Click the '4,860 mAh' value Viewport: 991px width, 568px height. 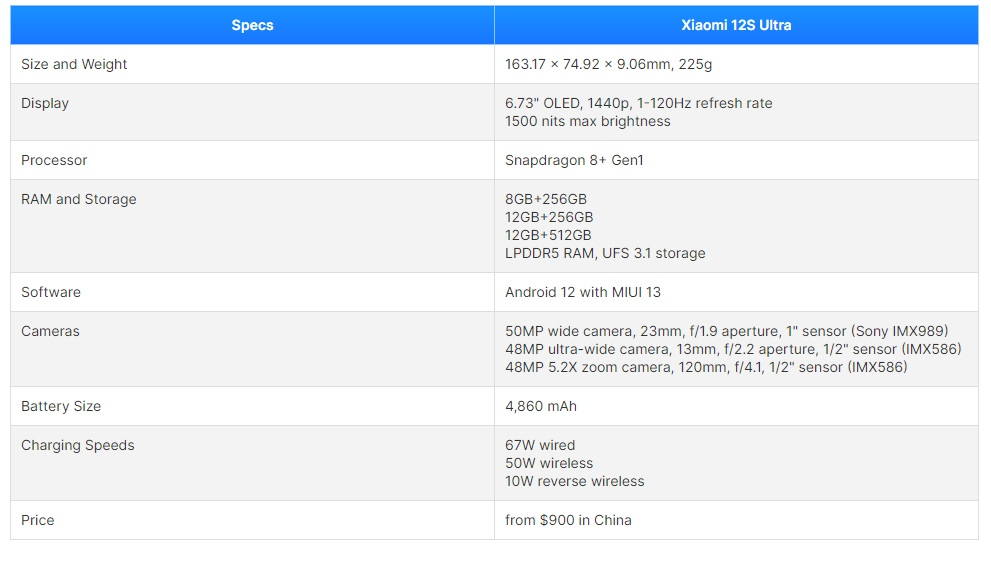click(541, 407)
